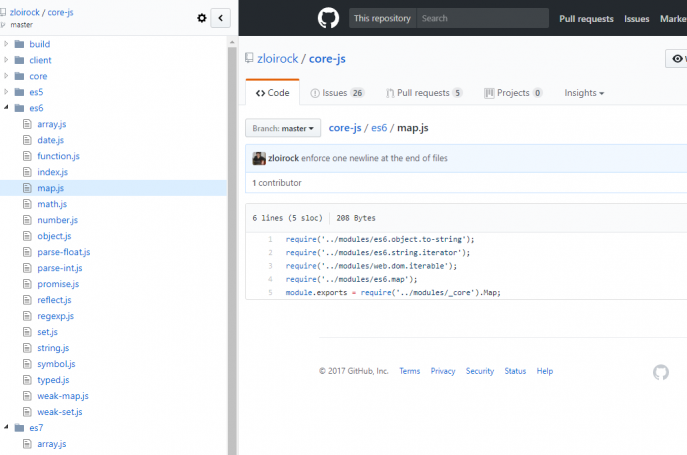The image size is (687, 455).
Task: Collapse the es6 folder arrow
Action: point(6,107)
